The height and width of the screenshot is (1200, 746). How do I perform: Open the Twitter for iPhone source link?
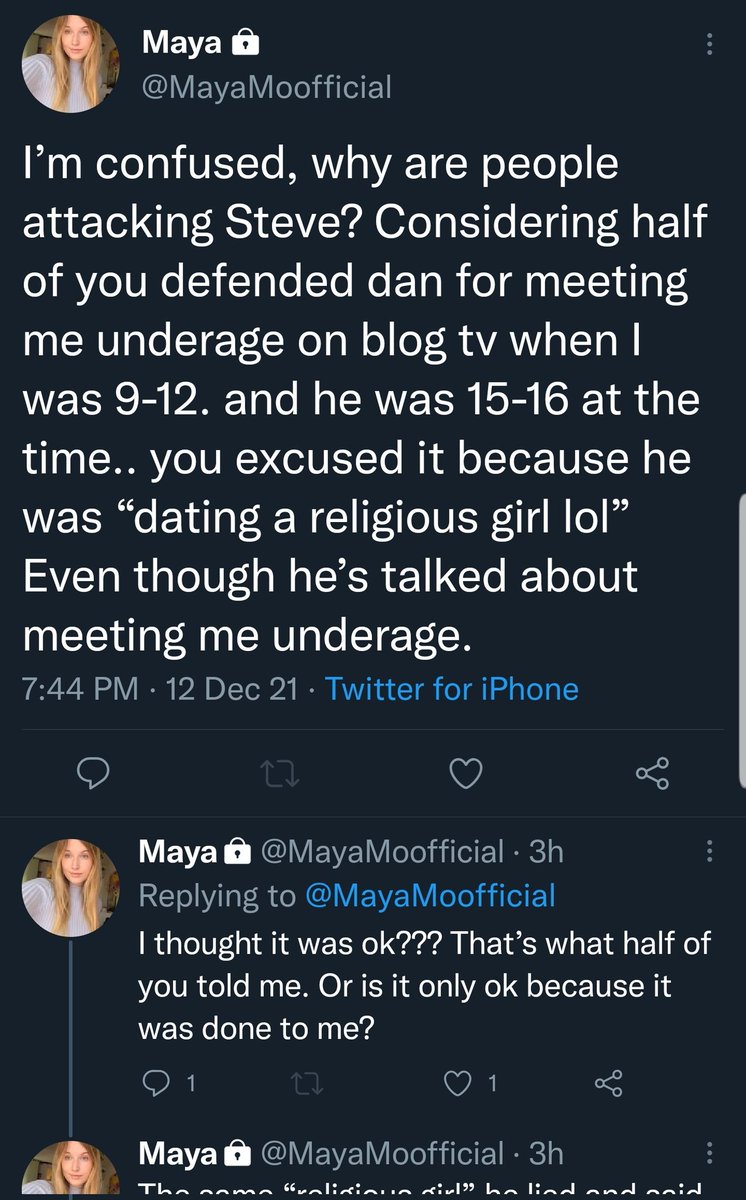[452, 688]
